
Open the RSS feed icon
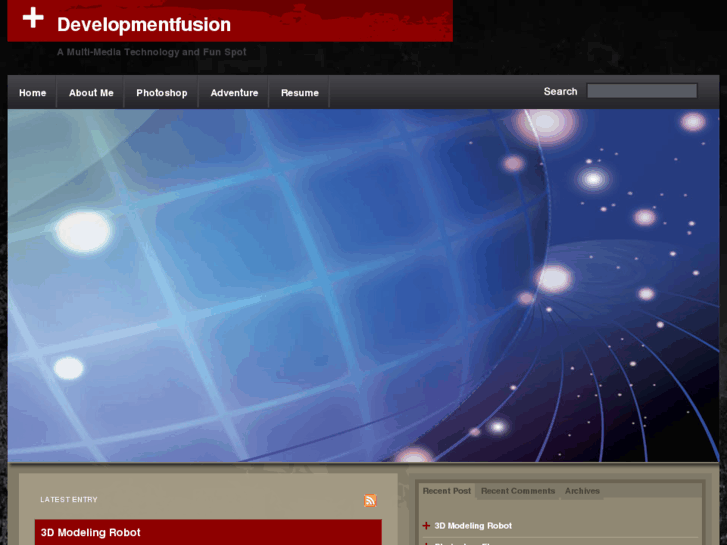[370, 500]
